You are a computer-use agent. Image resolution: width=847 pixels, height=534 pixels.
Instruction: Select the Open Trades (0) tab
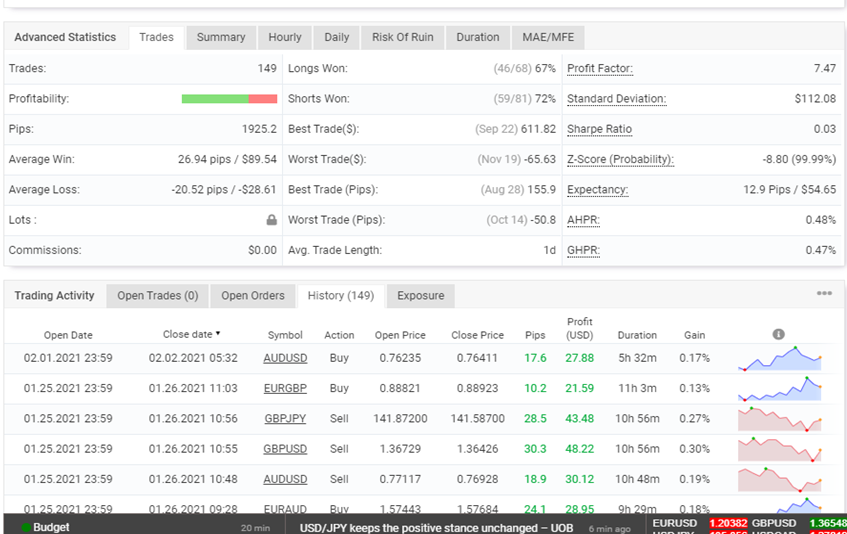tap(158, 296)
